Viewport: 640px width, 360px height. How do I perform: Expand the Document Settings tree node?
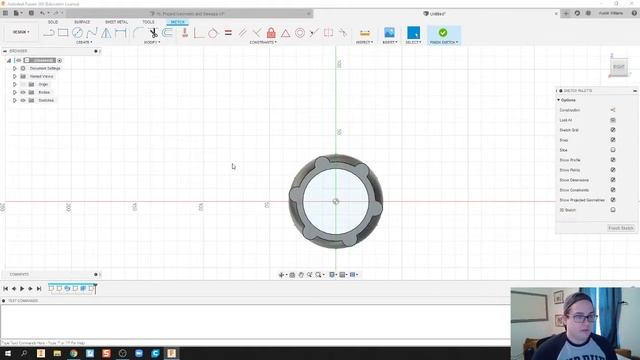[15, 68]
